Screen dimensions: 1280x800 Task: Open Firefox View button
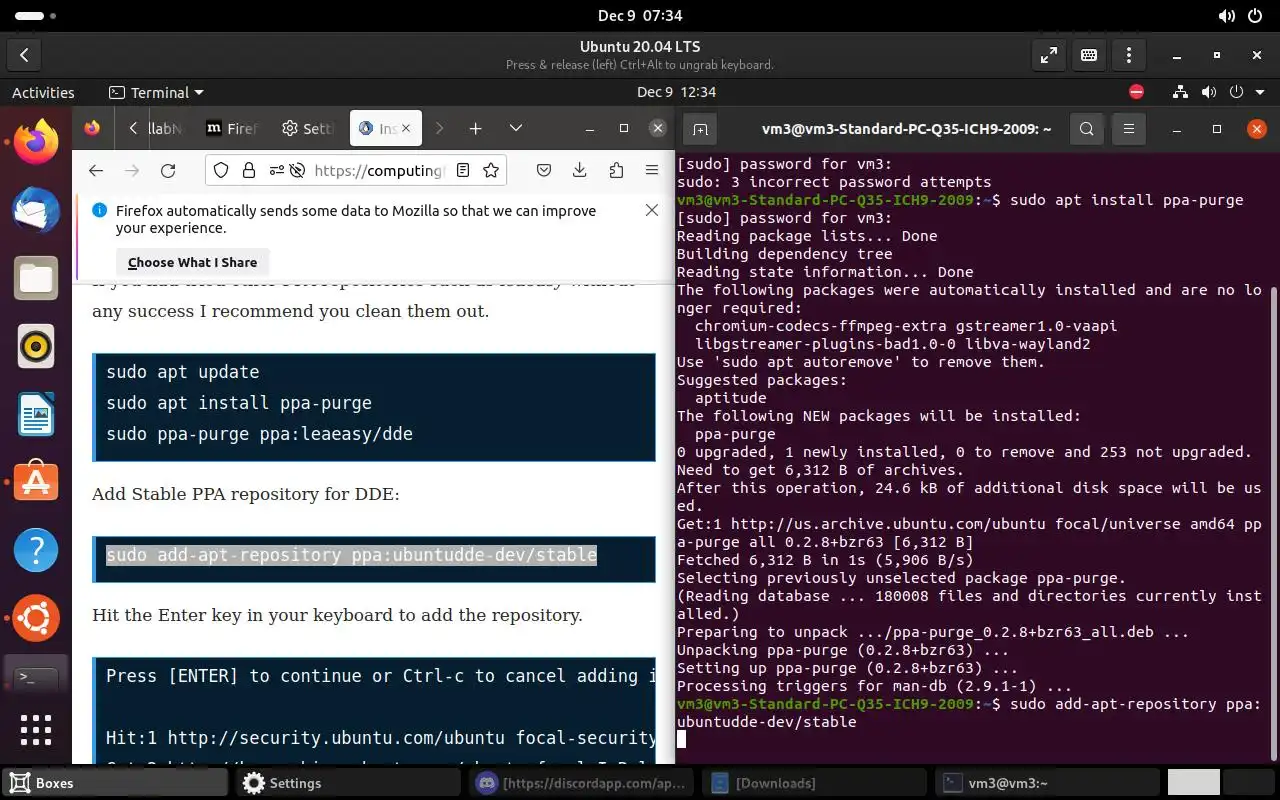(x=93, y=128)
